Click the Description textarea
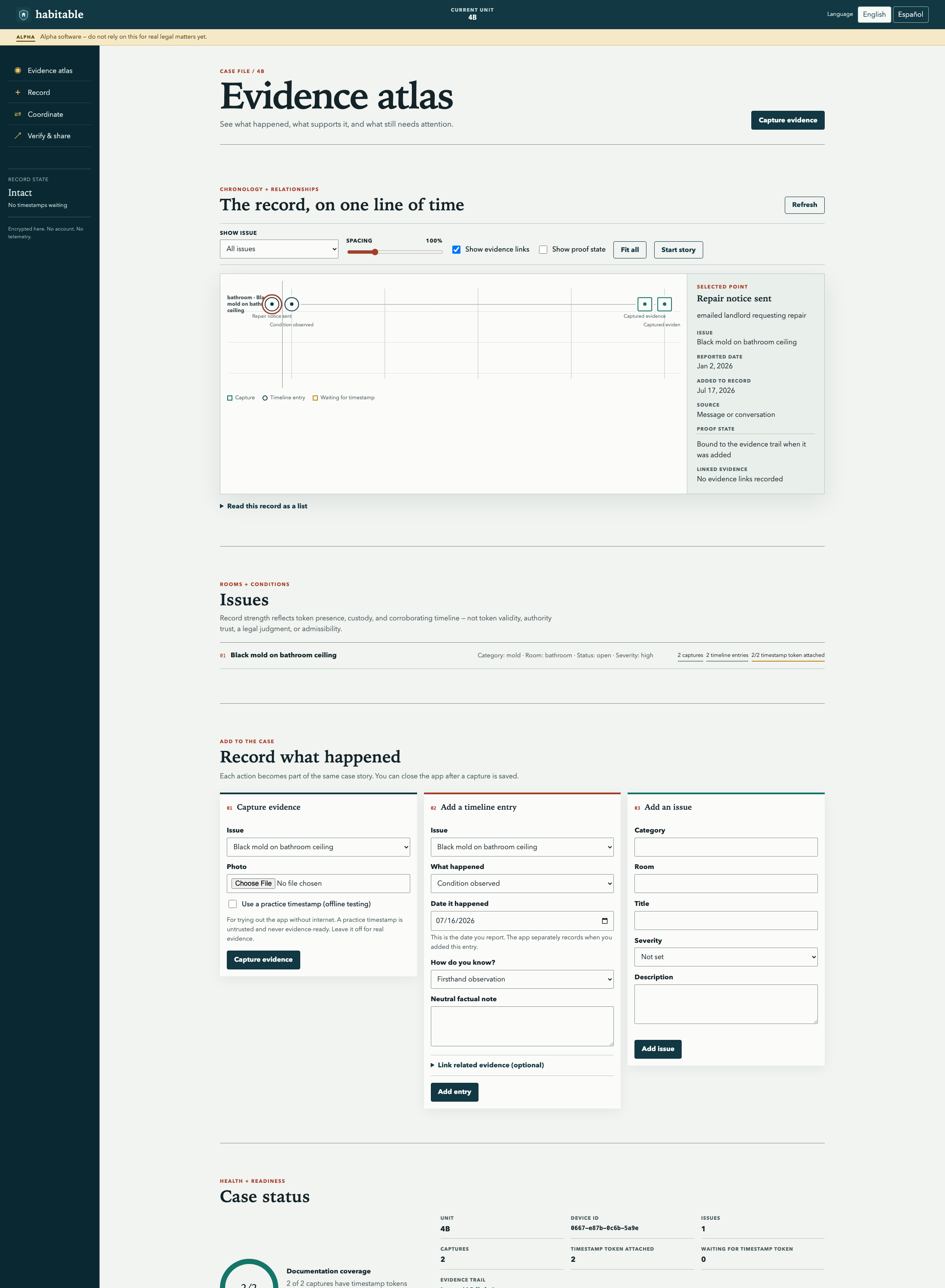The image size is (945, 1288). [726, 1004]
